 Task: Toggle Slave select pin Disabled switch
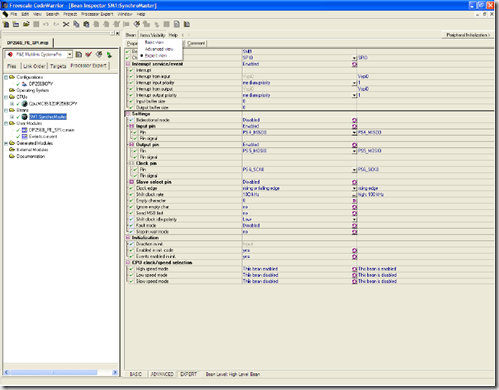(354, 182)
